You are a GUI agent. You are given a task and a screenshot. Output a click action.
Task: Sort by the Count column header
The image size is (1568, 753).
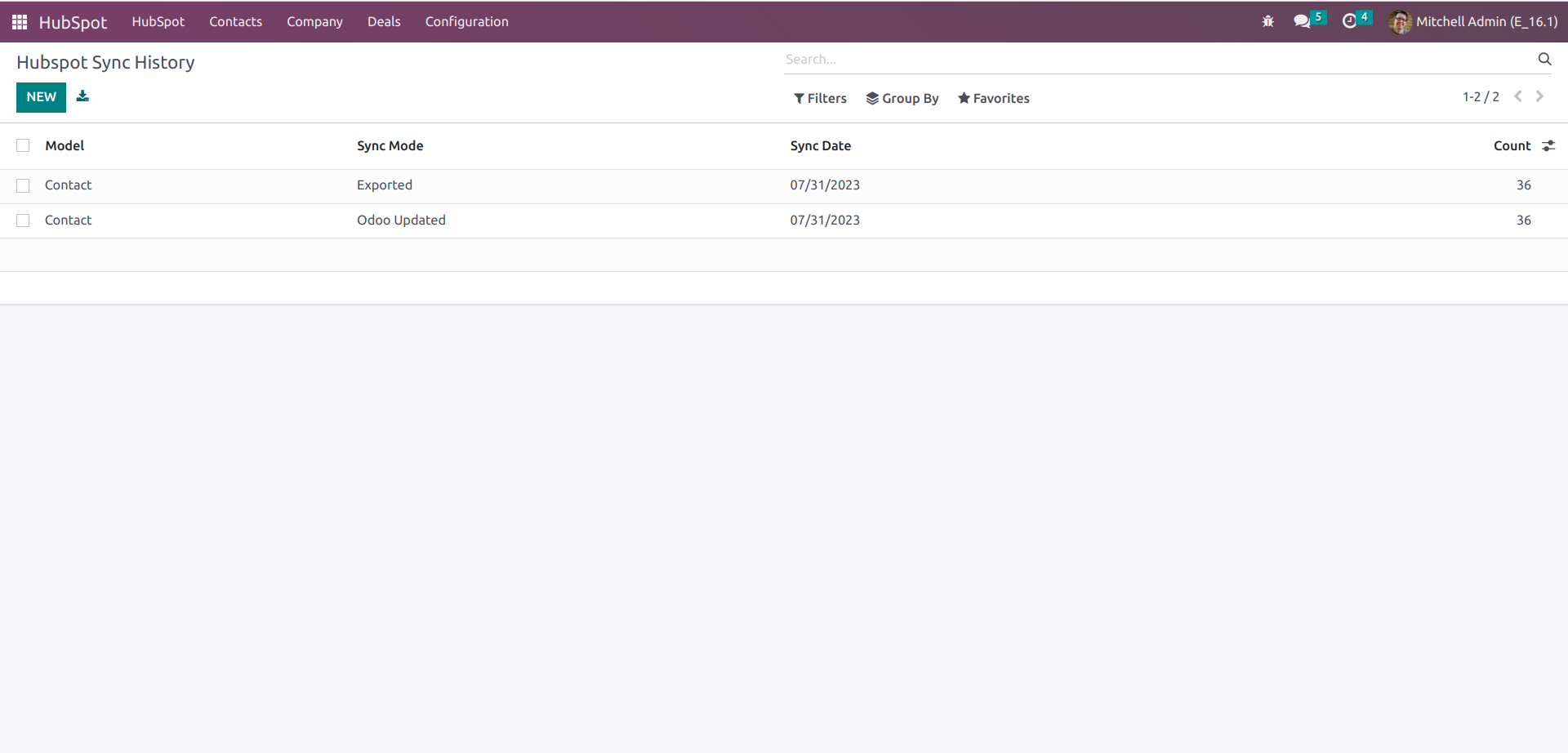point(1512,145)
